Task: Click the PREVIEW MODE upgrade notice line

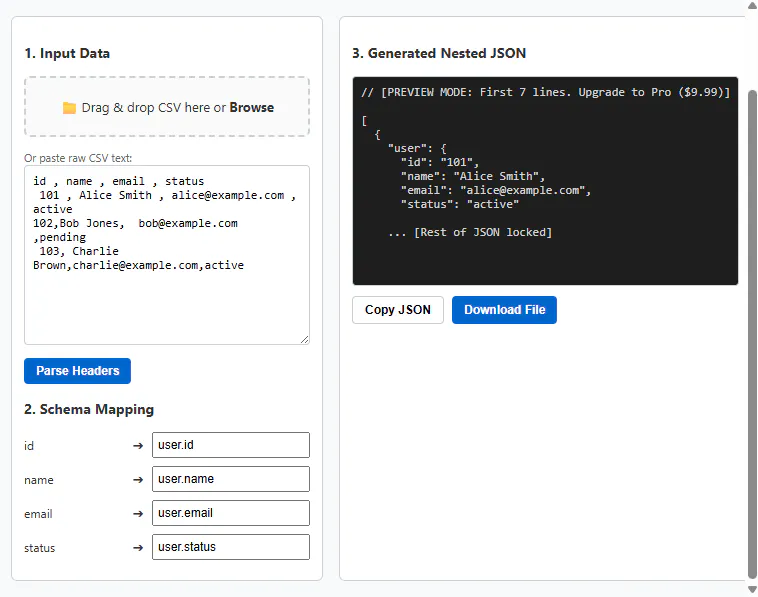Action: [x=545, y=92]
